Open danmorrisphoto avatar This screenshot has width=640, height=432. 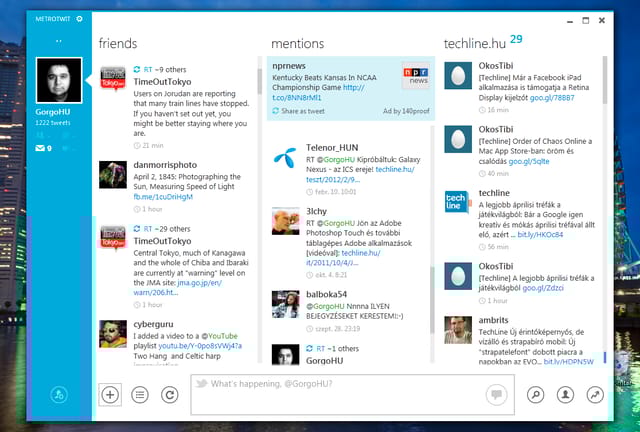113,175
